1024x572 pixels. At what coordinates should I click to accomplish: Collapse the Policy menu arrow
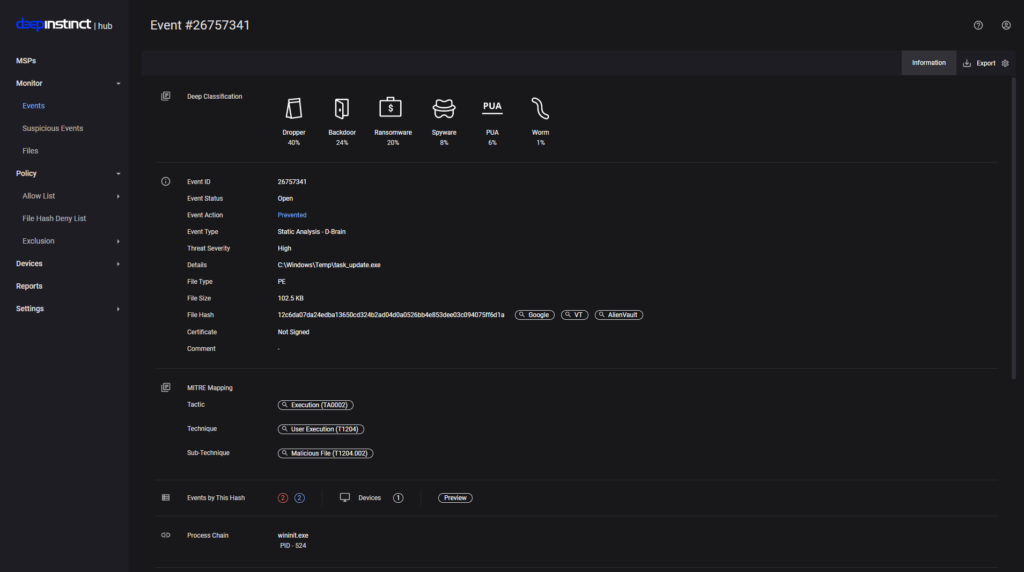pyautogui.click(x=118, y=174)
